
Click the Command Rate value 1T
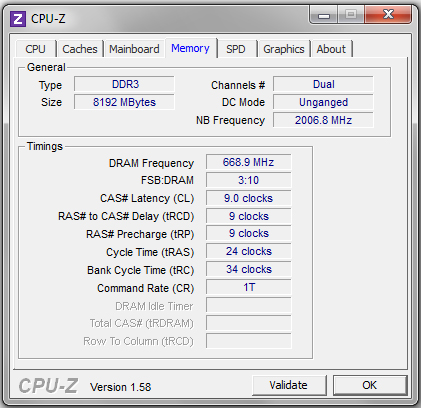pos(249,287)
